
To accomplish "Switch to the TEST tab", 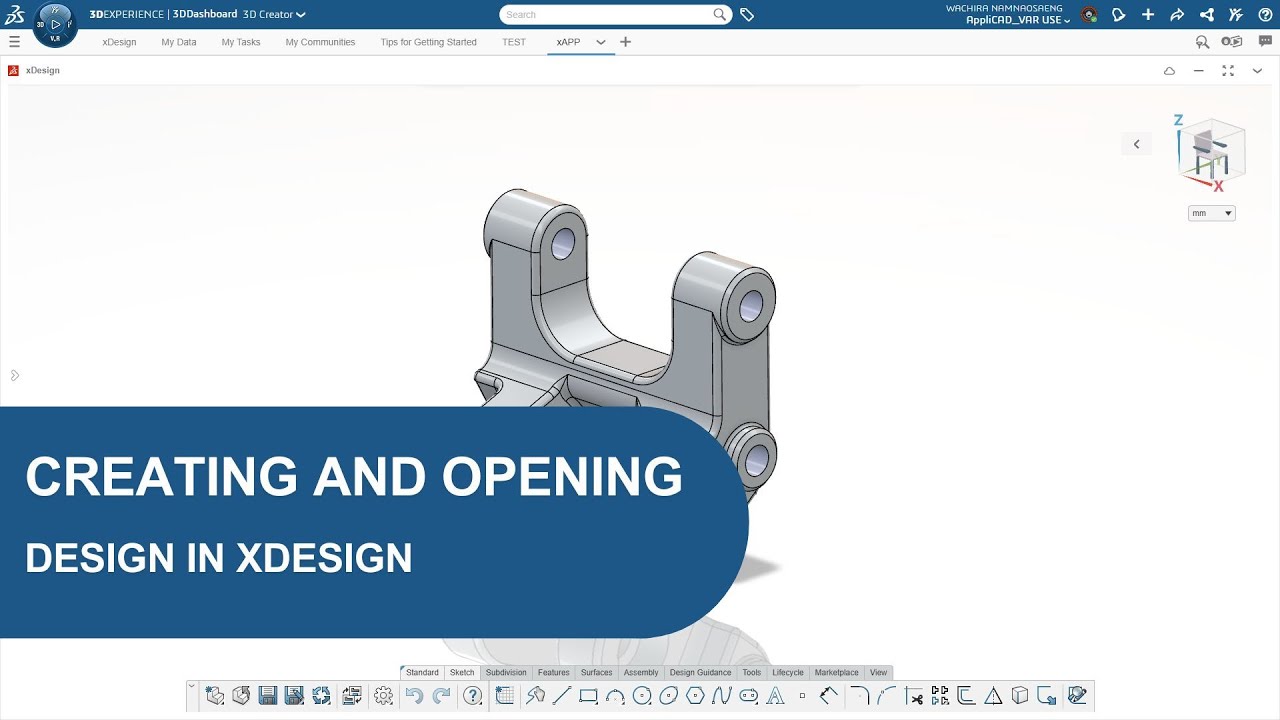I will click(x=514, y=42).
